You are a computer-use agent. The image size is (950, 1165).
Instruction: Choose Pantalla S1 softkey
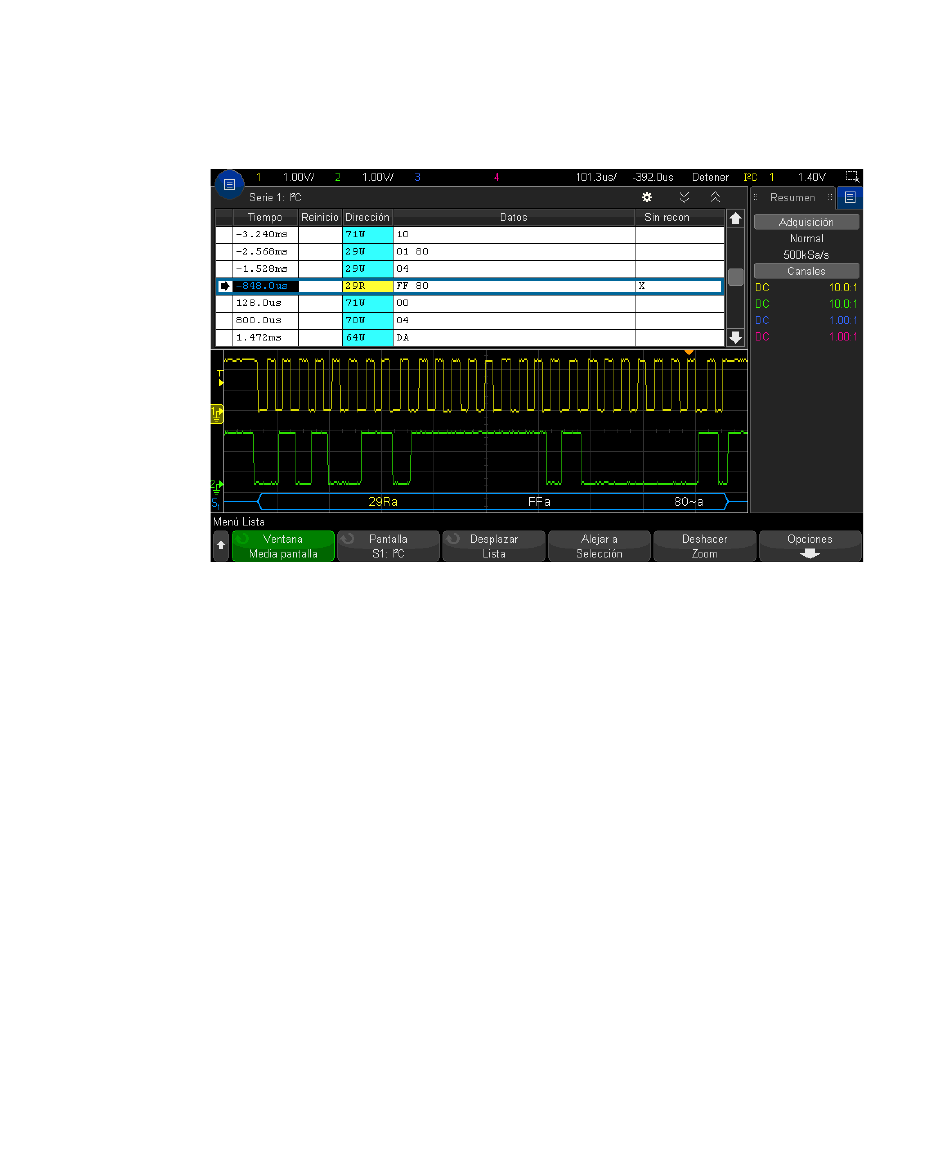tap(388, 546)
